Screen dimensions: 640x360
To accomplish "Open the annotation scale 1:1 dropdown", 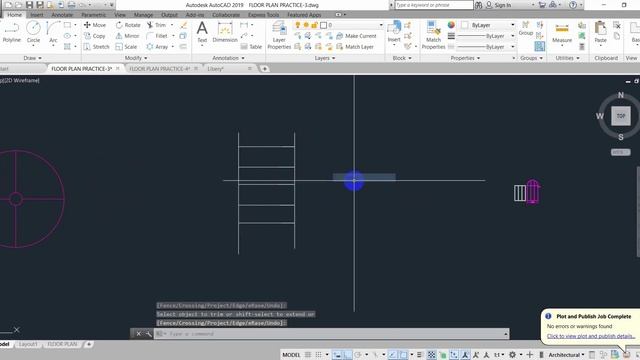I will tap(500, 355).
